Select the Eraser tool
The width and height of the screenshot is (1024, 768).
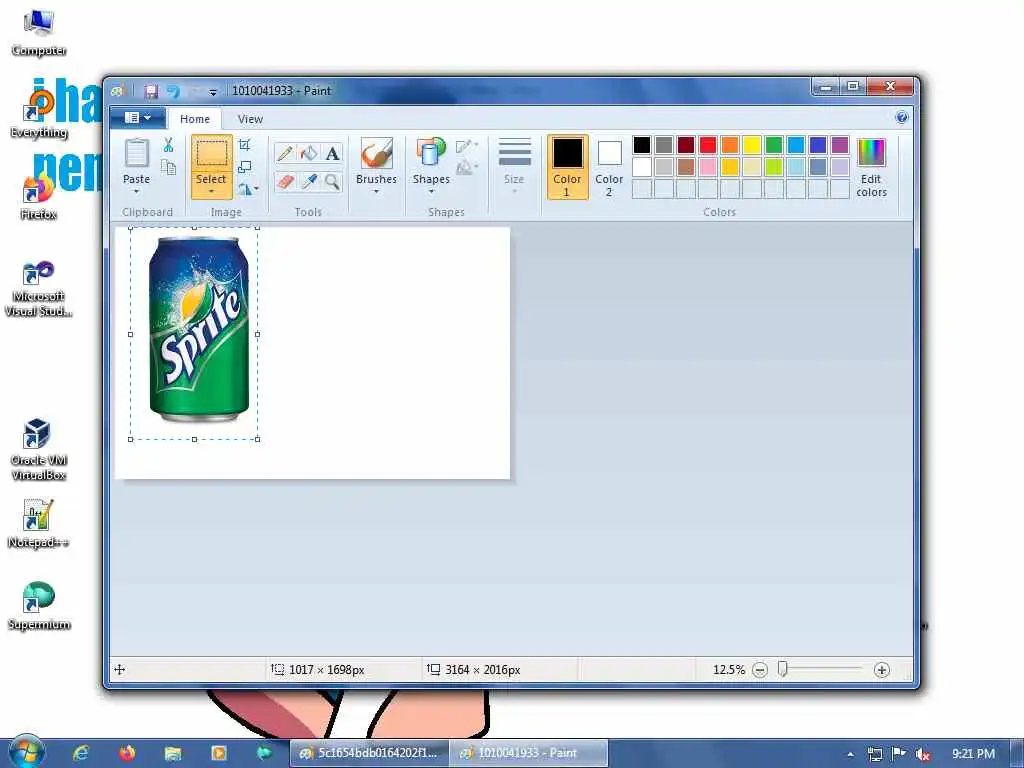click(x=285, y=181)
